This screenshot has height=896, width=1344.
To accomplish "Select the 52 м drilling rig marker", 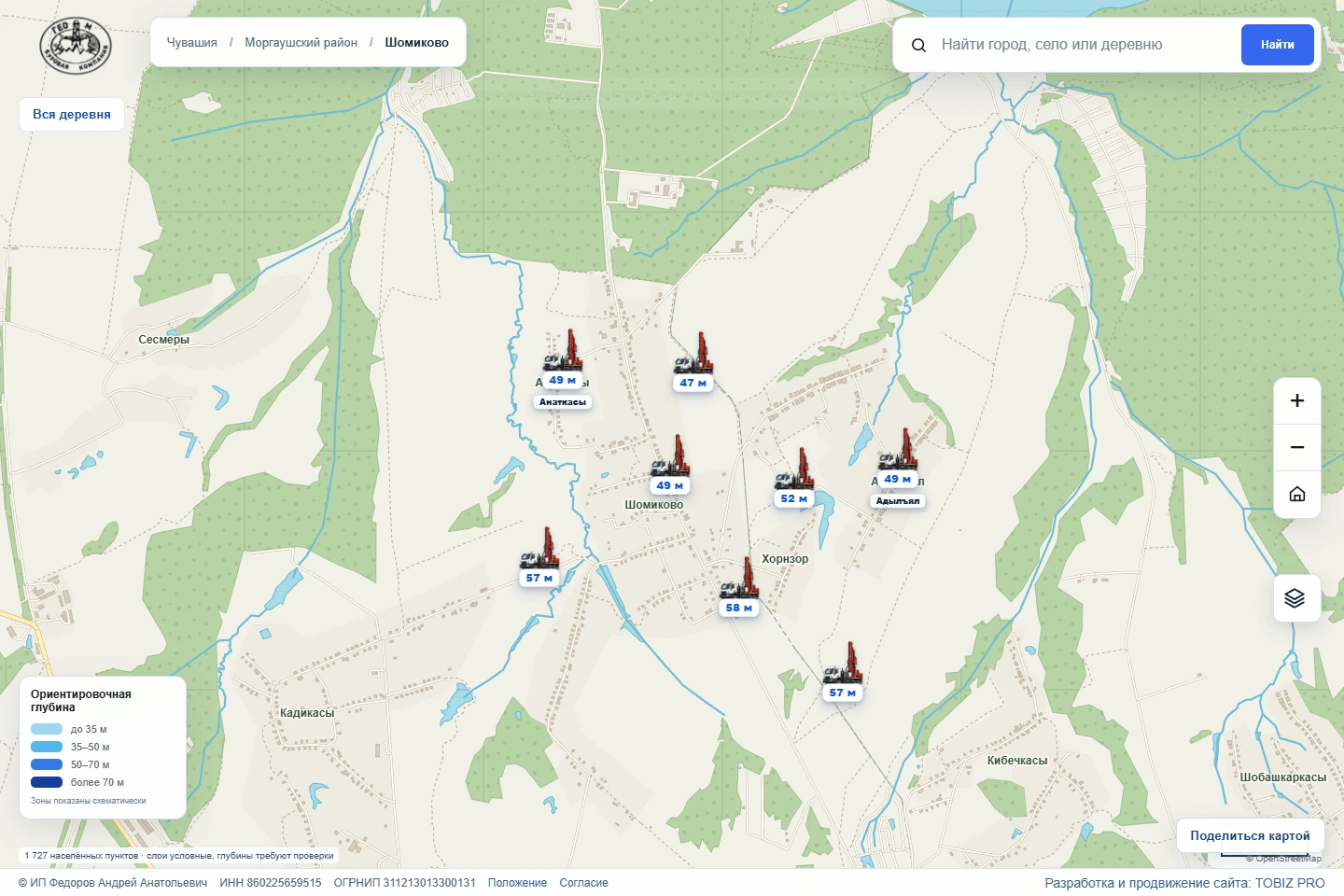I will (x=794, y=478).
